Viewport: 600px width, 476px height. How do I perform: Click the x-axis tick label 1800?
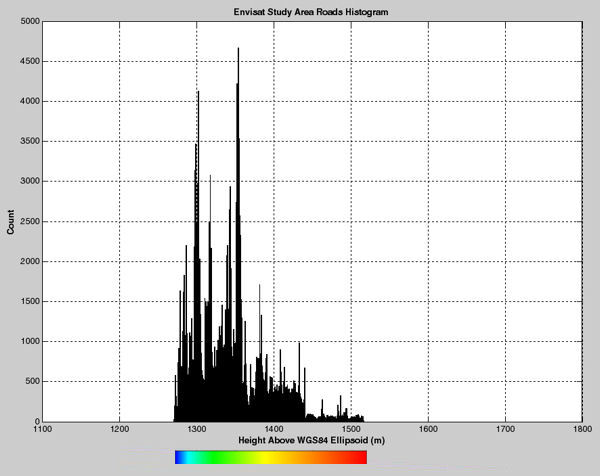click(583, 429)
